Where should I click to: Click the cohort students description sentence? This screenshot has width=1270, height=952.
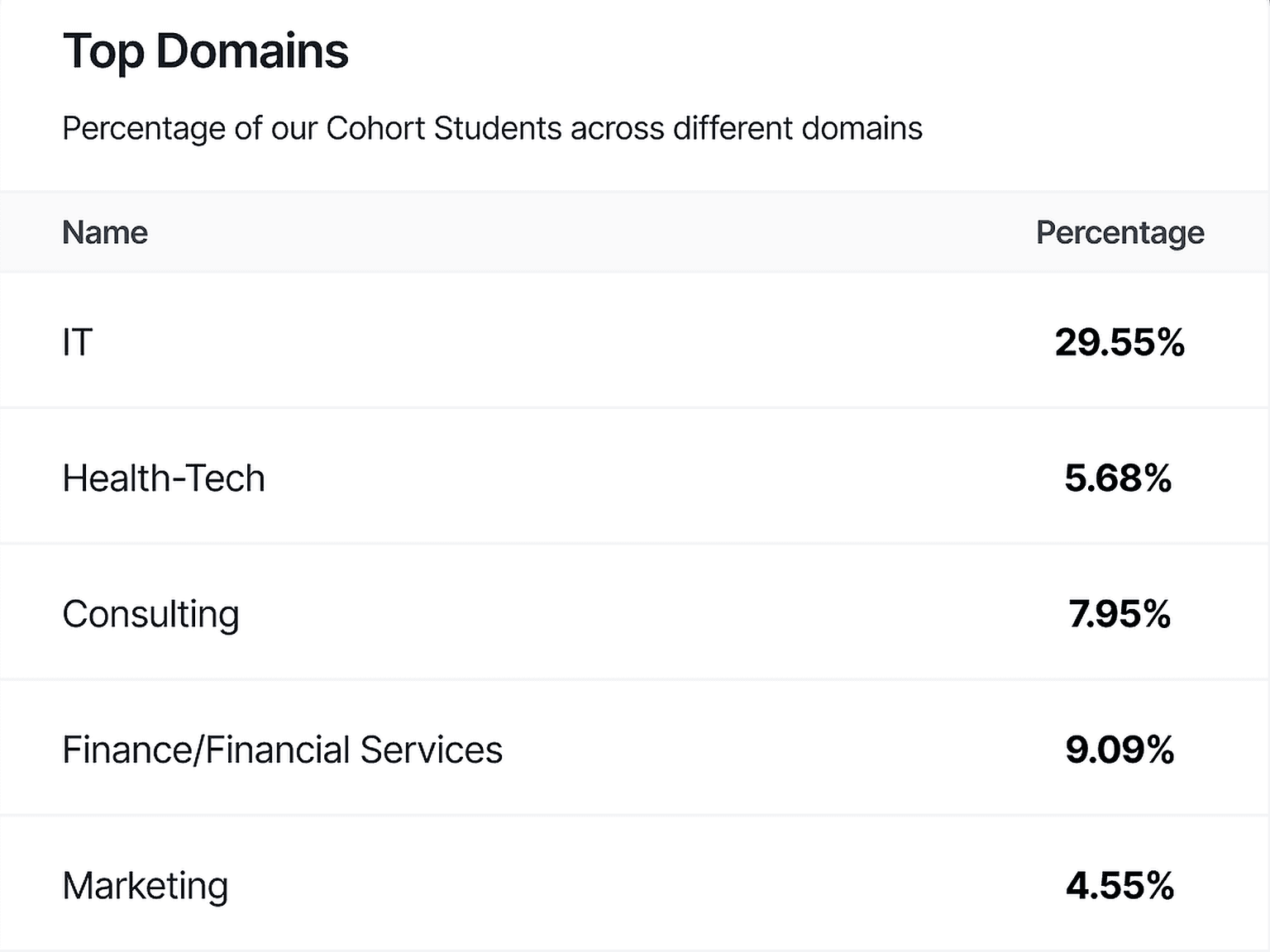(x=492, y=129)
